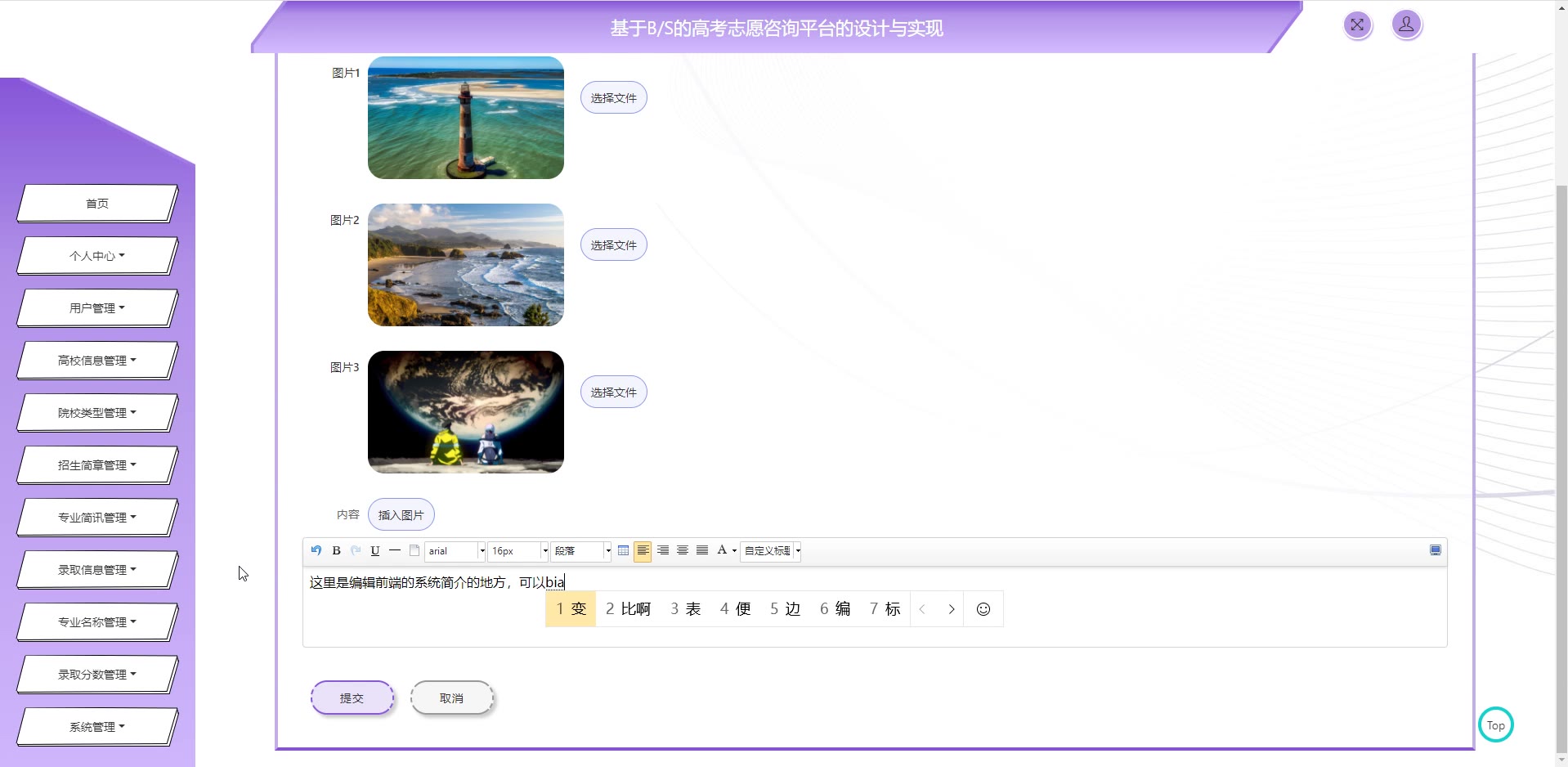The height and width of the screenshot is (767, 1568).
Task: Center align text in the editor
Action: coord(683,550)
